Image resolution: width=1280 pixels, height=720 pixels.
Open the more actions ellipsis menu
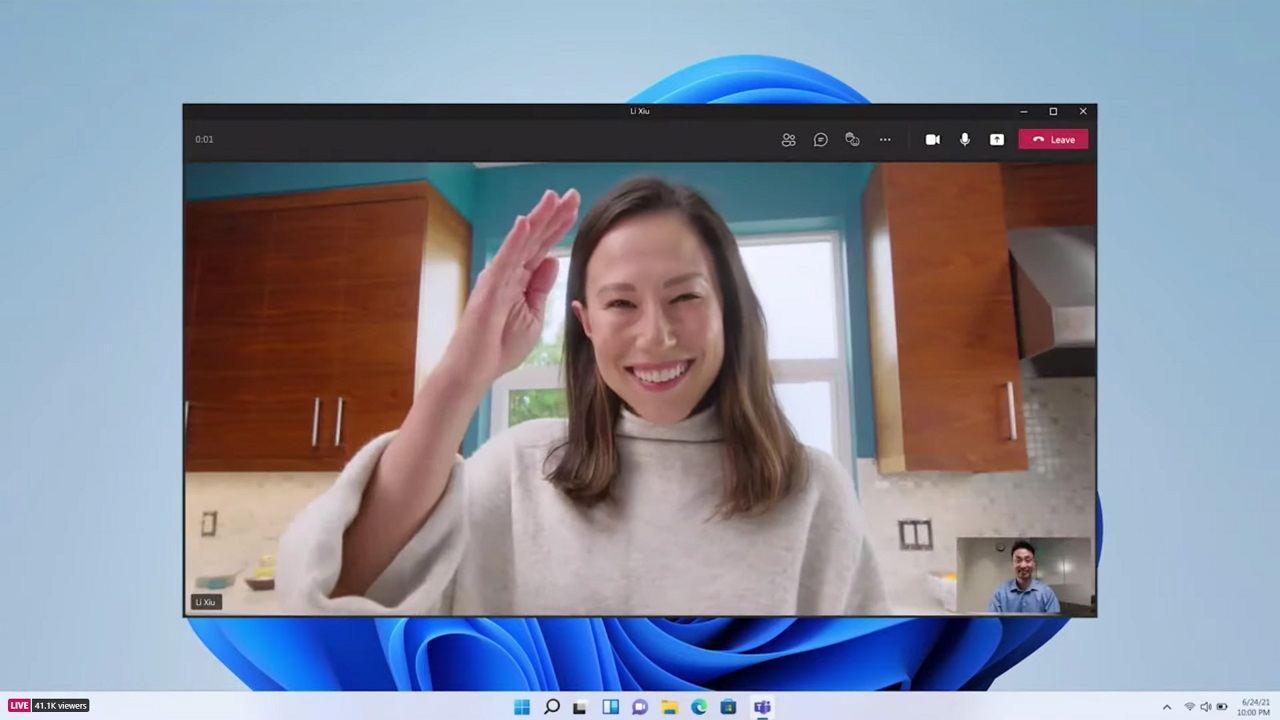tap(885, 140)
